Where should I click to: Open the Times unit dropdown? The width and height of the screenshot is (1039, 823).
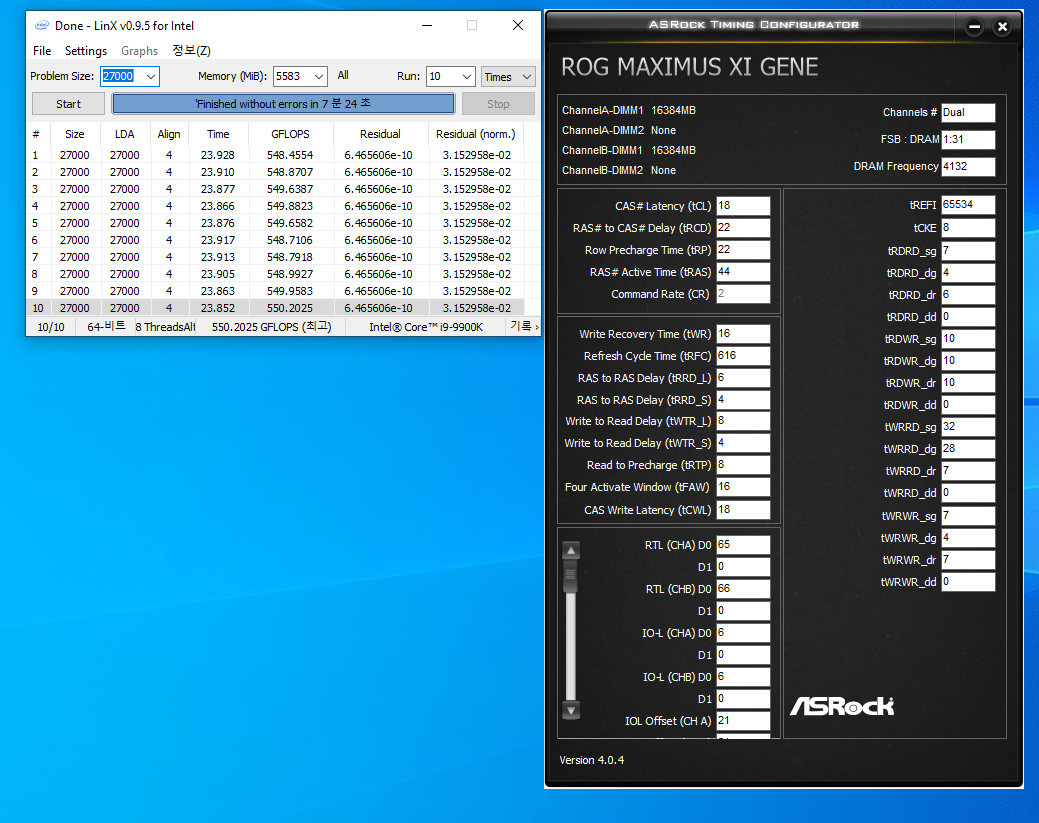(x=508, y=76)
